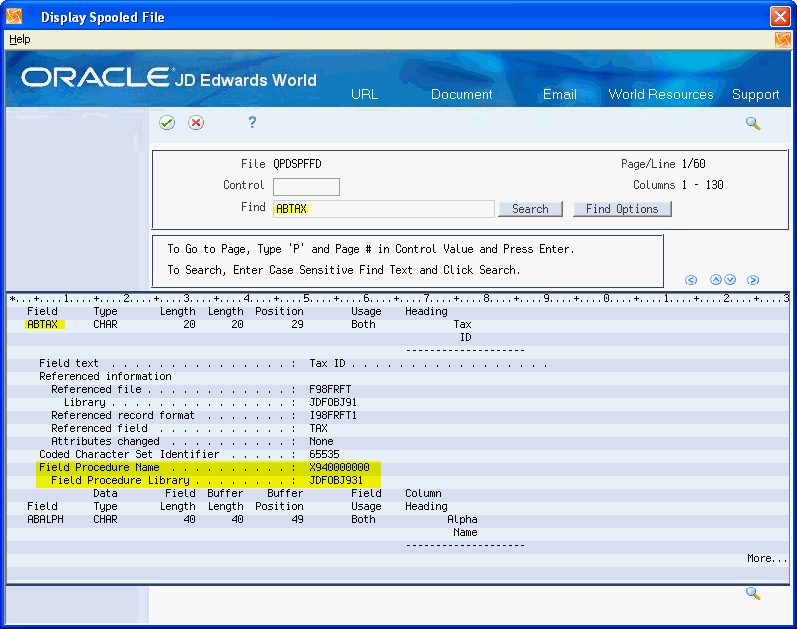Click the highlighted ABTAX field name
The image size is (797, 629).
42,324
